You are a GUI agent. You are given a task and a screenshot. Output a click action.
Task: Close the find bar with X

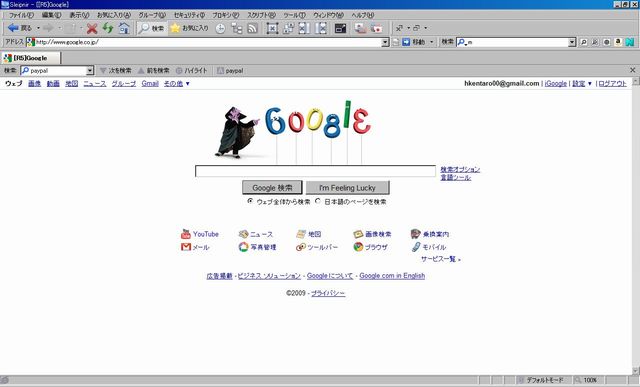[633, 70]
